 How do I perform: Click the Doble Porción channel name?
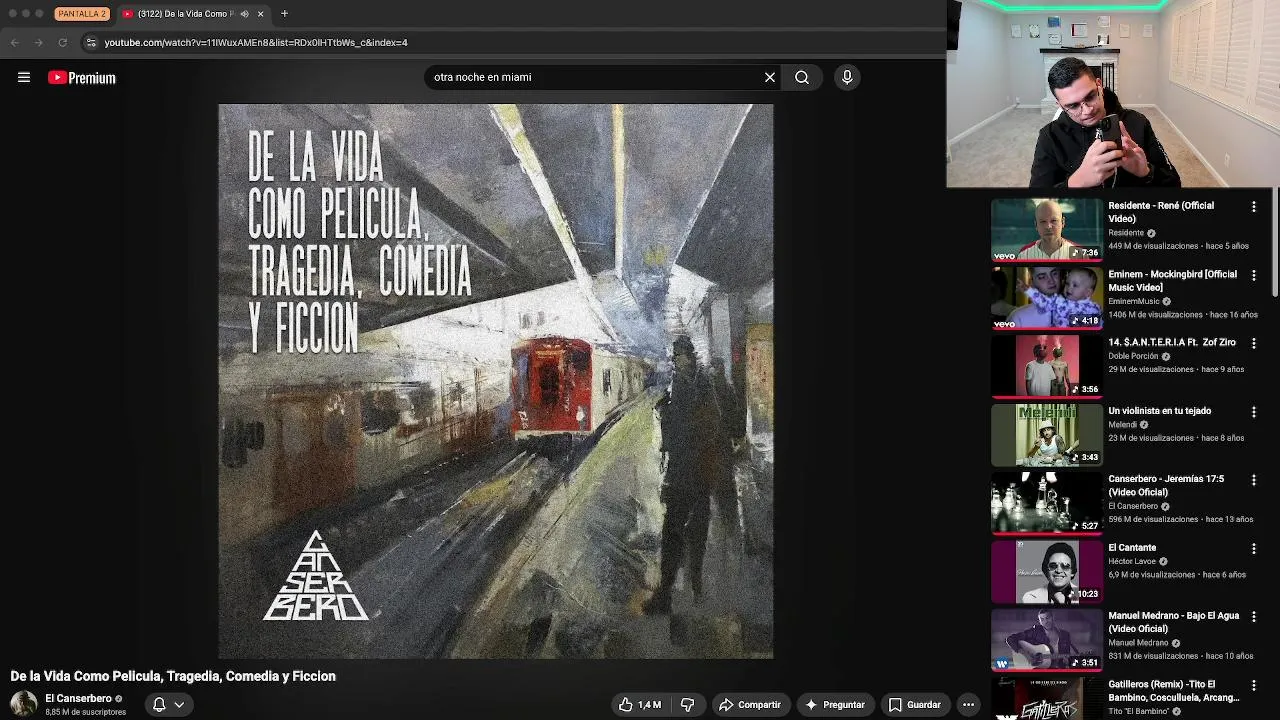point(1133,356)
